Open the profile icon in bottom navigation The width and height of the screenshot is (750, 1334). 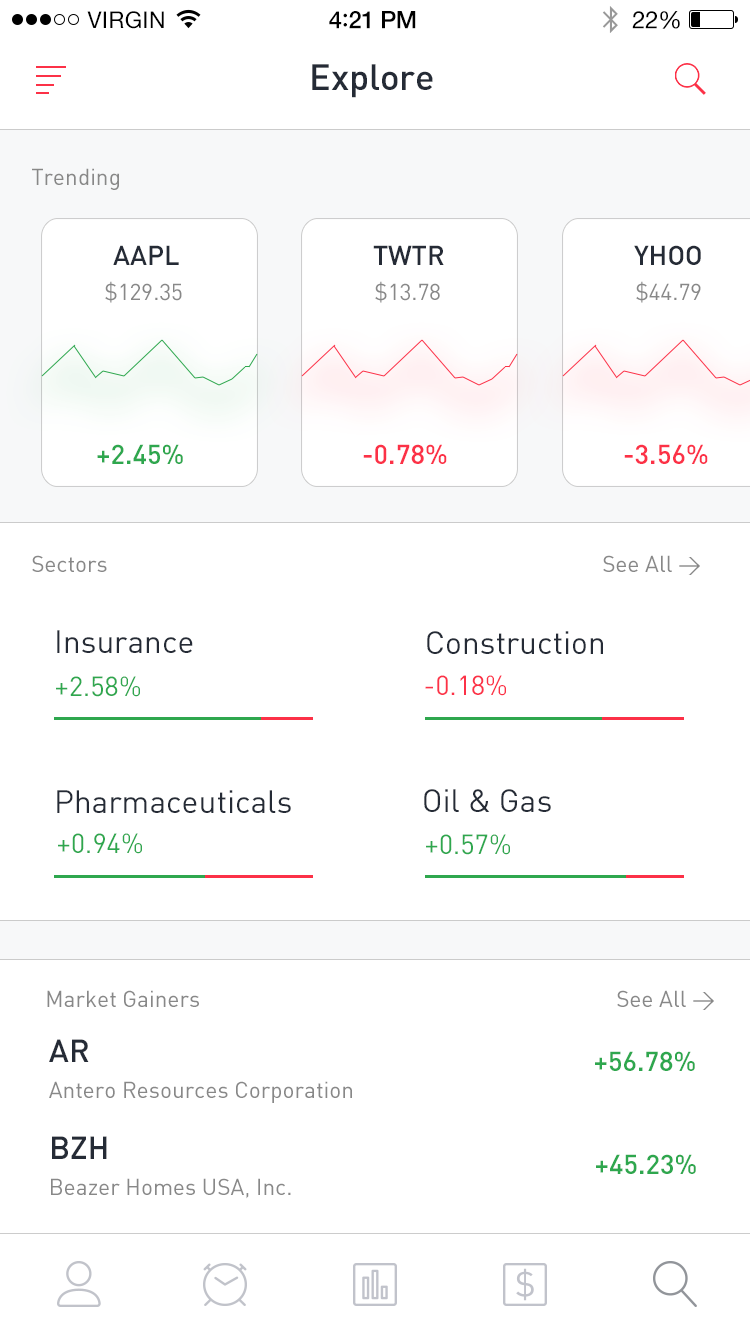(x=78, y=1284)
